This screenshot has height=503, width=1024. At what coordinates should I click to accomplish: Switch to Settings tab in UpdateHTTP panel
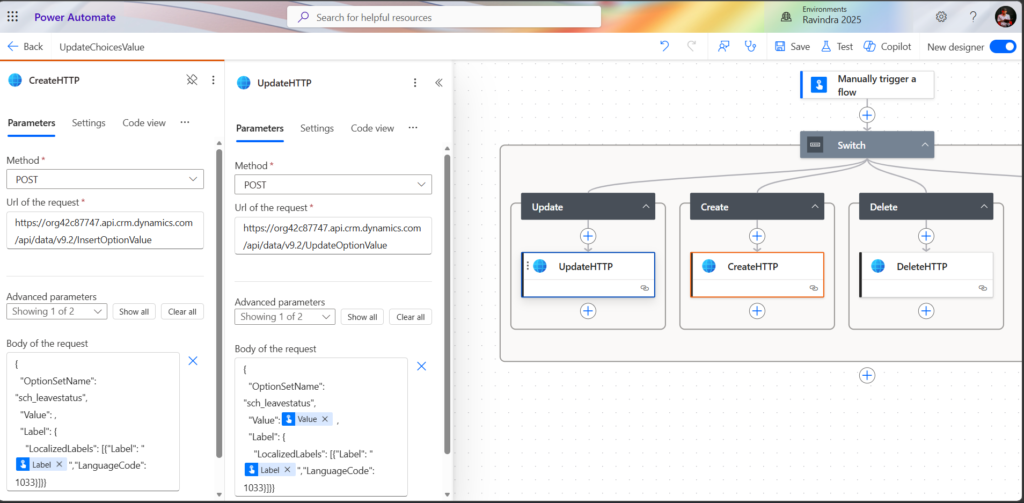(317, 128)
